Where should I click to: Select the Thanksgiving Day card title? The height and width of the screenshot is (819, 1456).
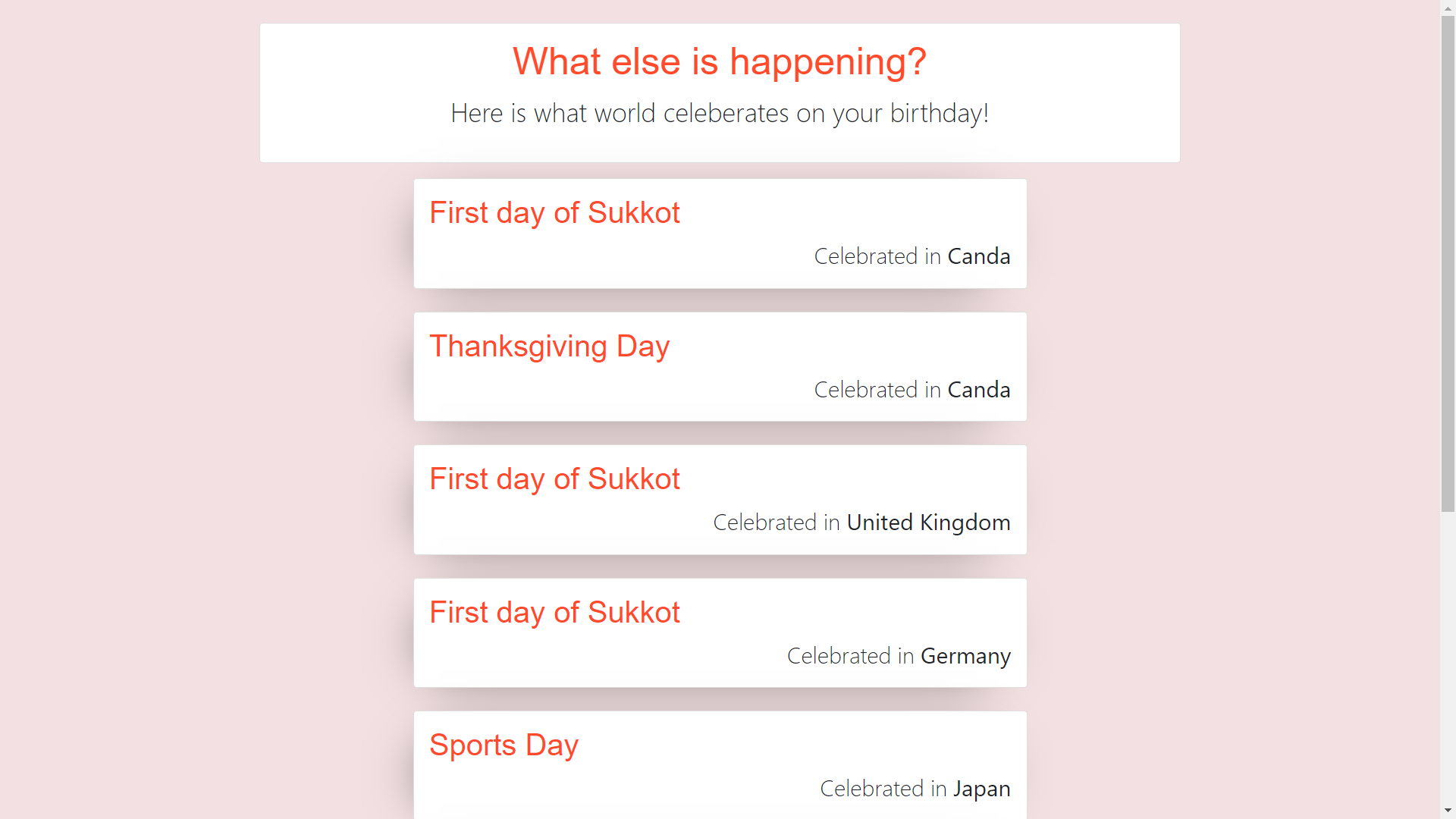[x=549, y=347]
